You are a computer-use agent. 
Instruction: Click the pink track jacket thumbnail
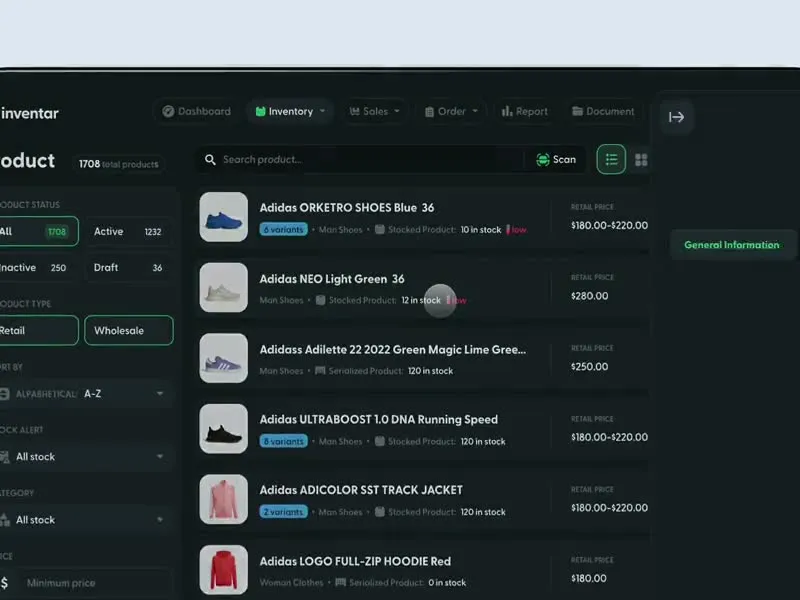point(223,499)
